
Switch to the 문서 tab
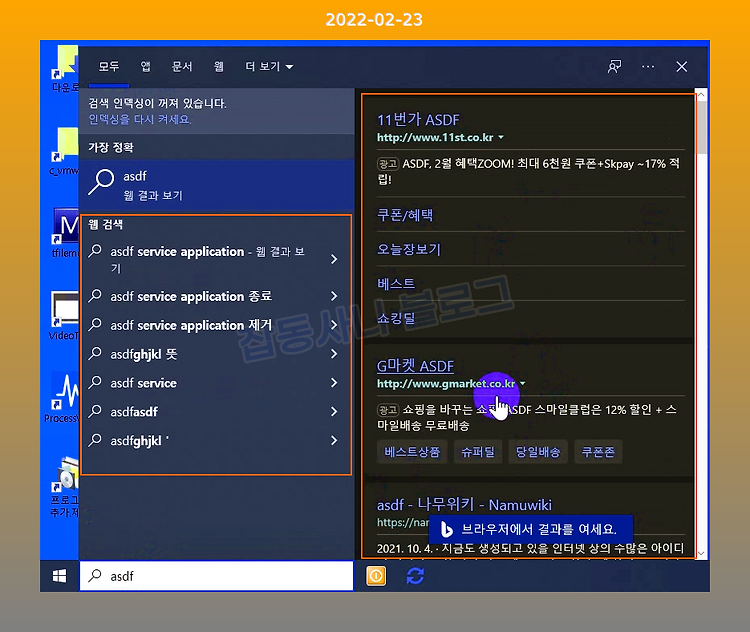pyautogui.click(x=182, y=67)
